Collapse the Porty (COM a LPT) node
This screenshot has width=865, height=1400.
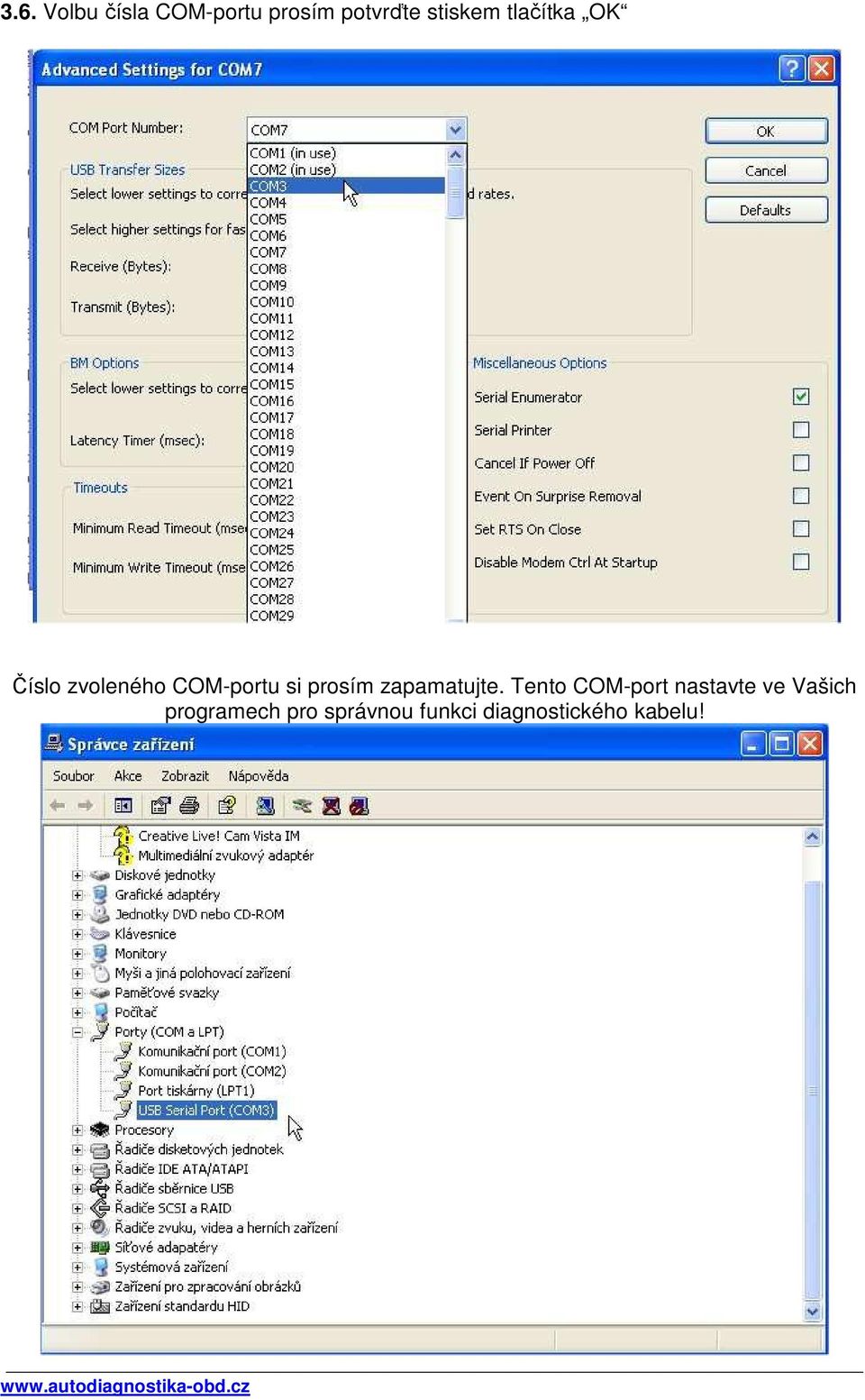(x=77, y=1032)
